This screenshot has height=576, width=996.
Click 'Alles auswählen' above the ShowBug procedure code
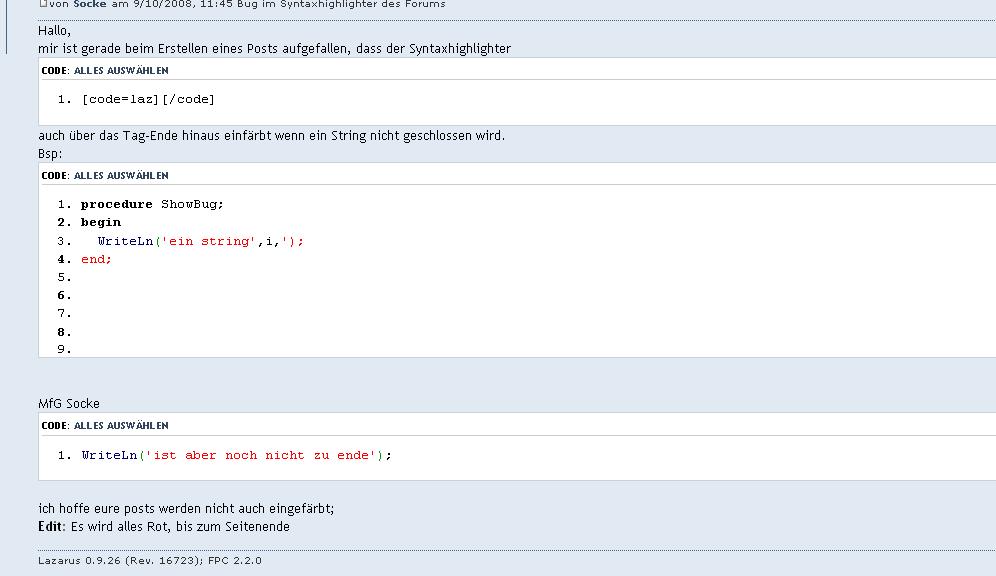point(121,176)
